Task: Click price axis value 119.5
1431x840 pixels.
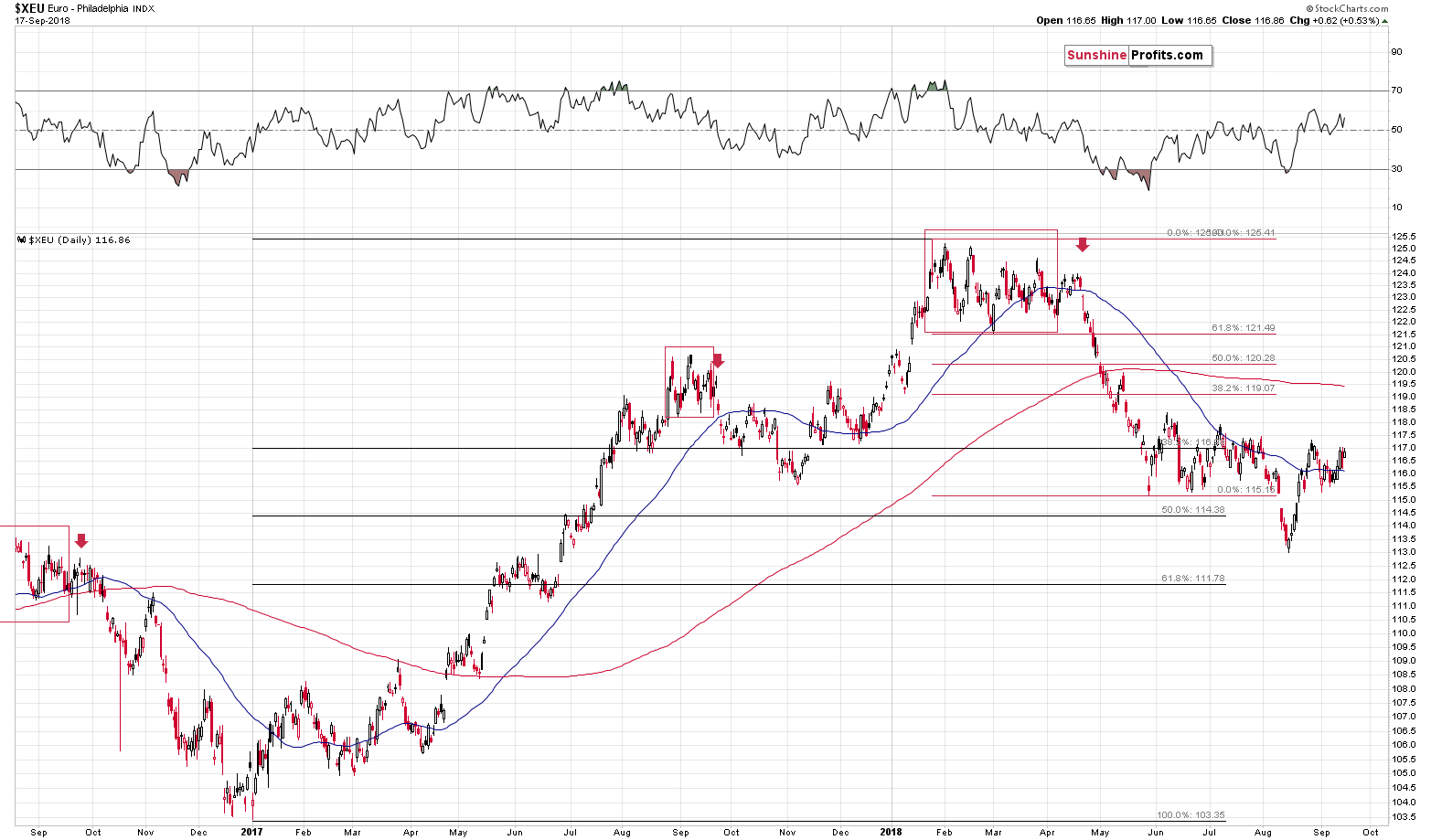Action: [x=1404, y=385]
